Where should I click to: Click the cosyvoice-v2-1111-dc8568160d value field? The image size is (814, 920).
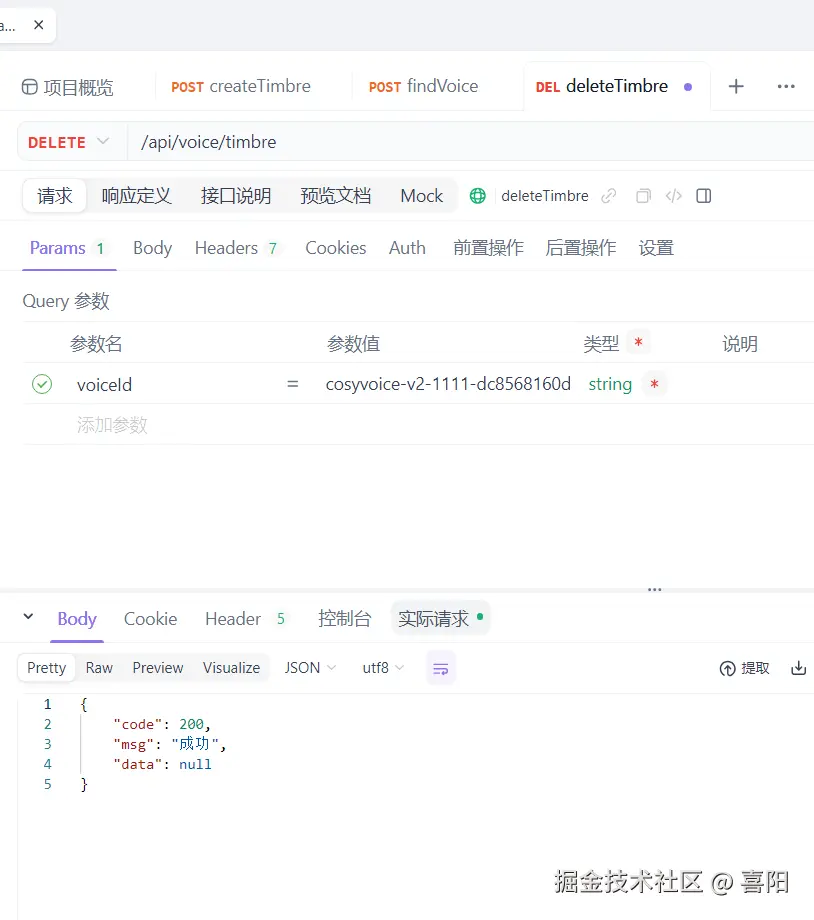click(448, 384)
